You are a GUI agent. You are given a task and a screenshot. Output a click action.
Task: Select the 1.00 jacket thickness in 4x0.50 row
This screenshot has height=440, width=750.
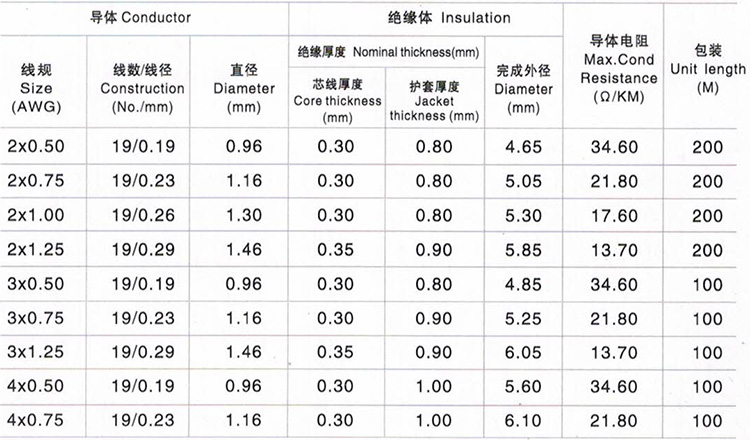tap(434, 386)
